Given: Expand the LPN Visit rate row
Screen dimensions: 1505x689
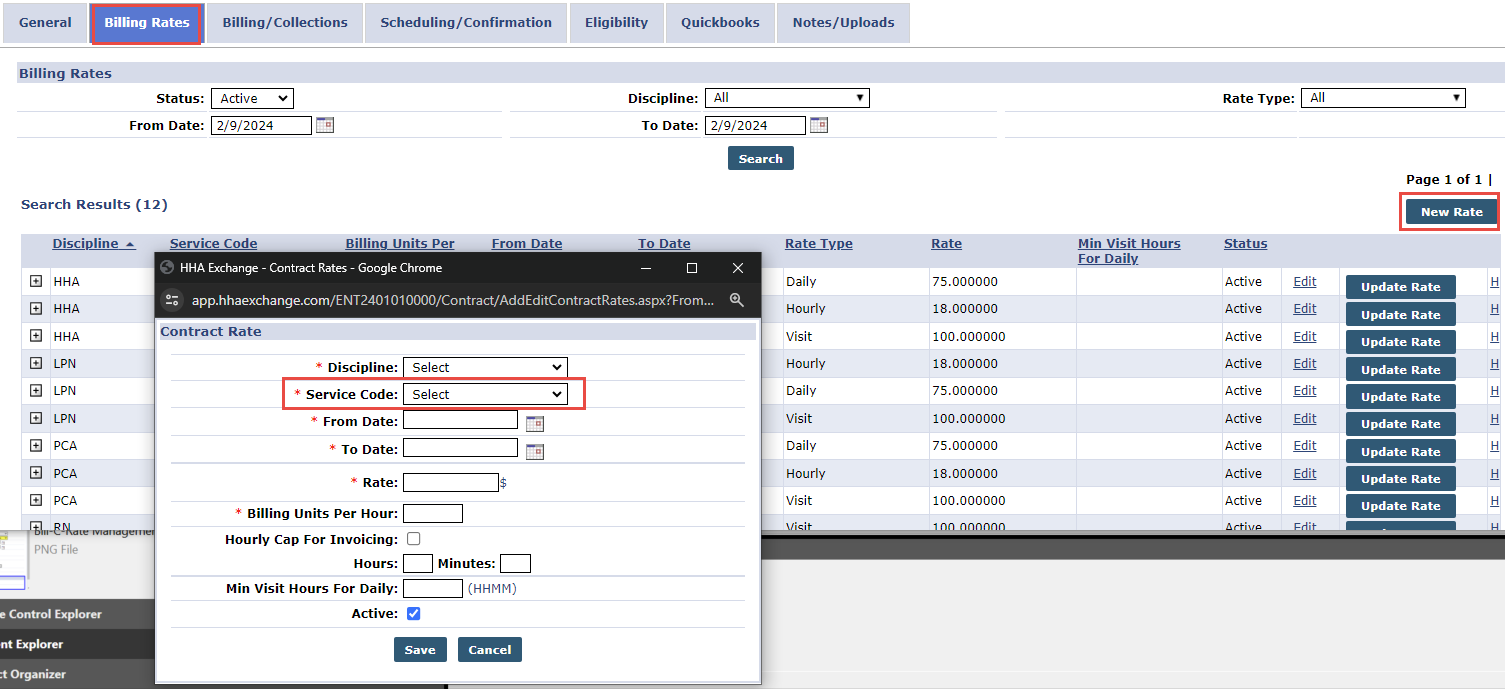Looking at the screenshot, I should [x=36, y=418].
